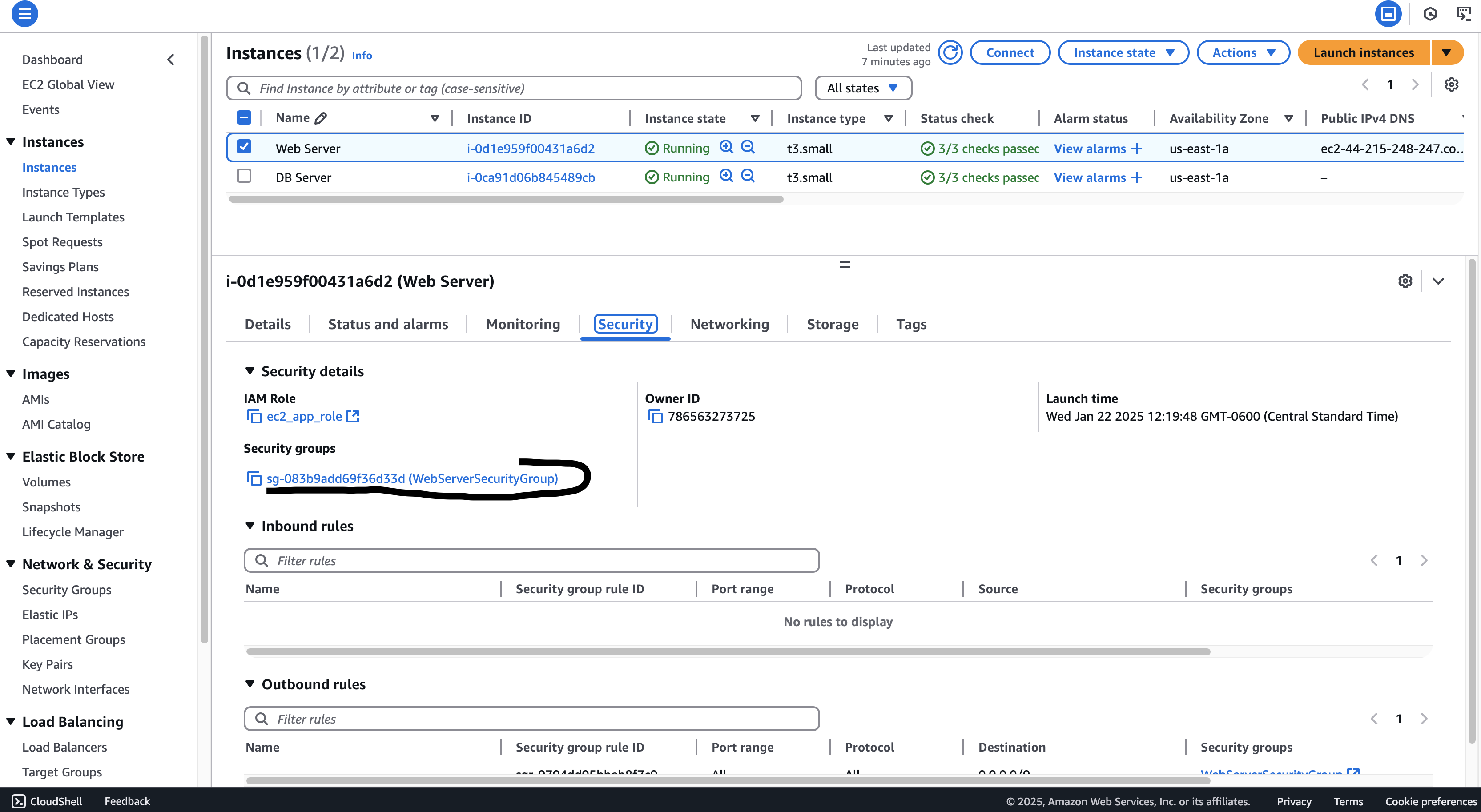Zoom out icon on Web Server row
The width and height of the screenshot is (1481, 812).
click(748, 147)
